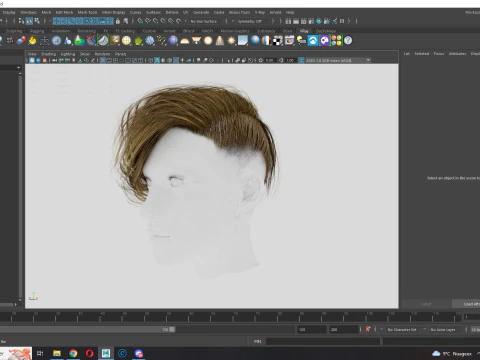The image size is (480, 360).
Task: Click the funnel-shaped light shelf icon
Action: point(196,41)
